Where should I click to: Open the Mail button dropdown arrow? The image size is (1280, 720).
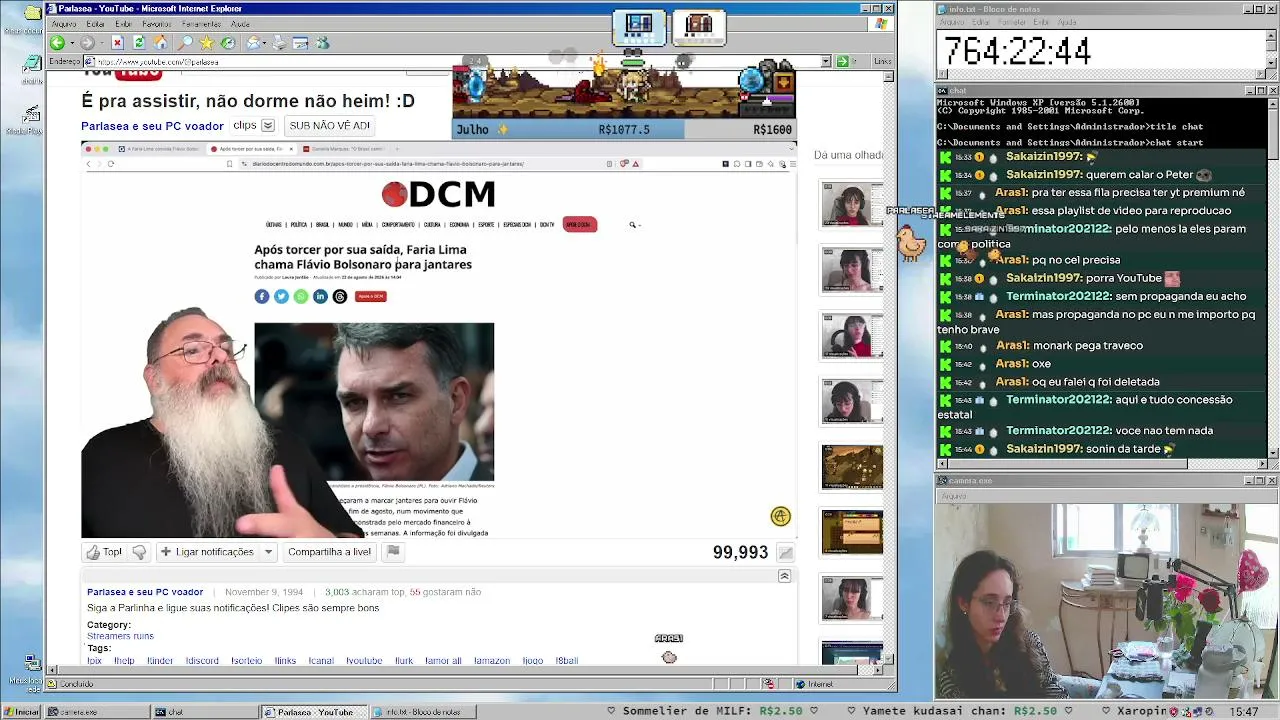click(264, 43)
